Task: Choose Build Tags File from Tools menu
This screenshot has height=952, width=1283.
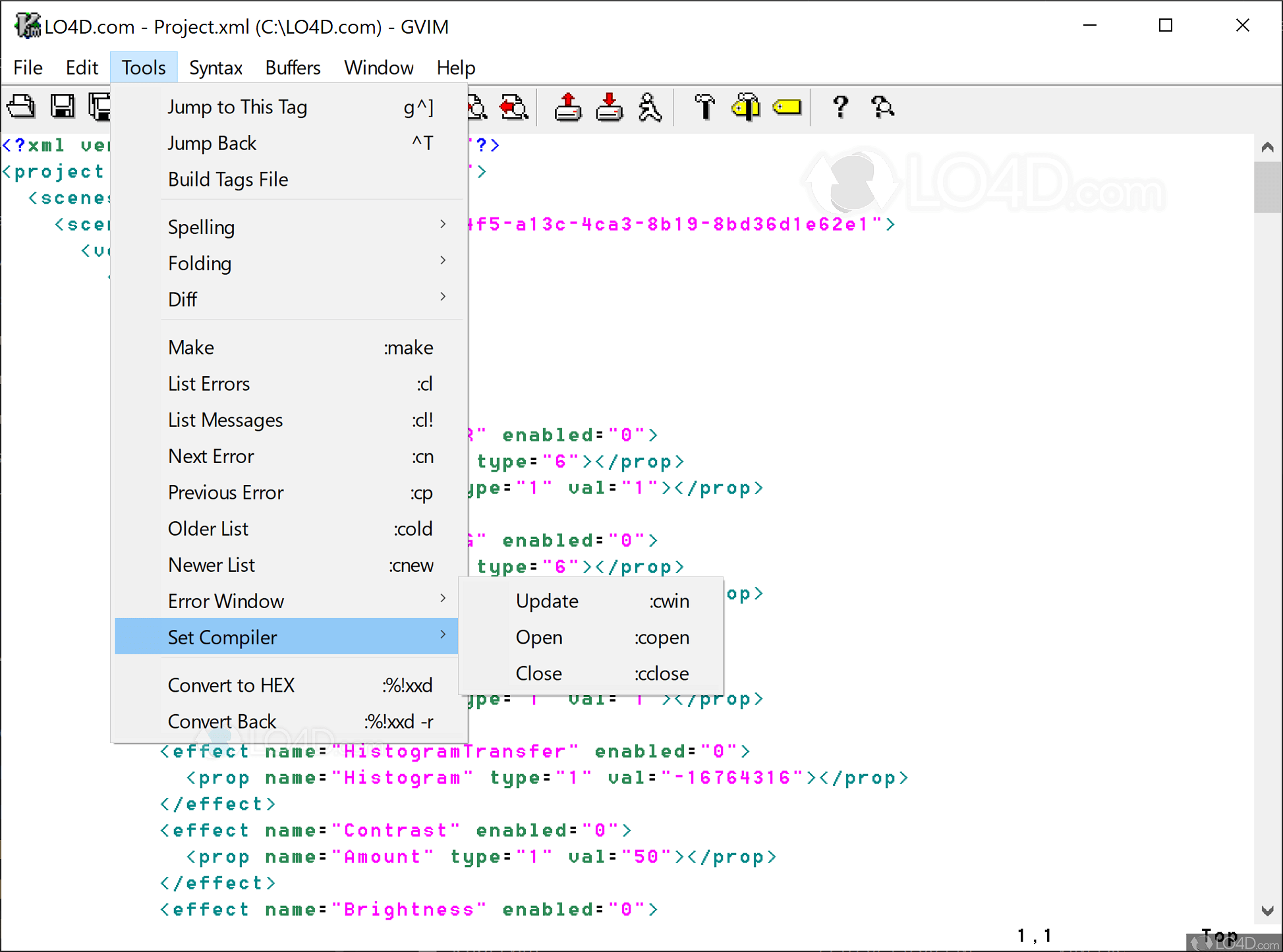Action: click(x=228, y=179)
